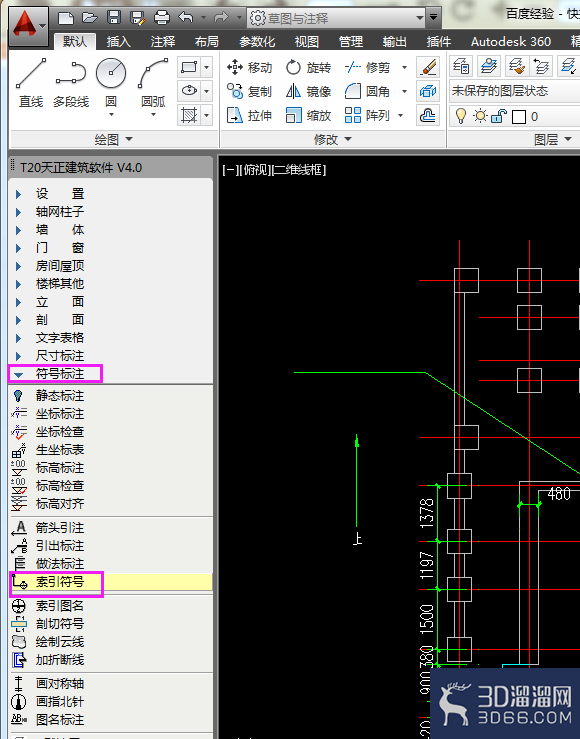This screenshot has width=580, height=739.
Task: Click the 坐标标注 command
Action: coord(60,414)
